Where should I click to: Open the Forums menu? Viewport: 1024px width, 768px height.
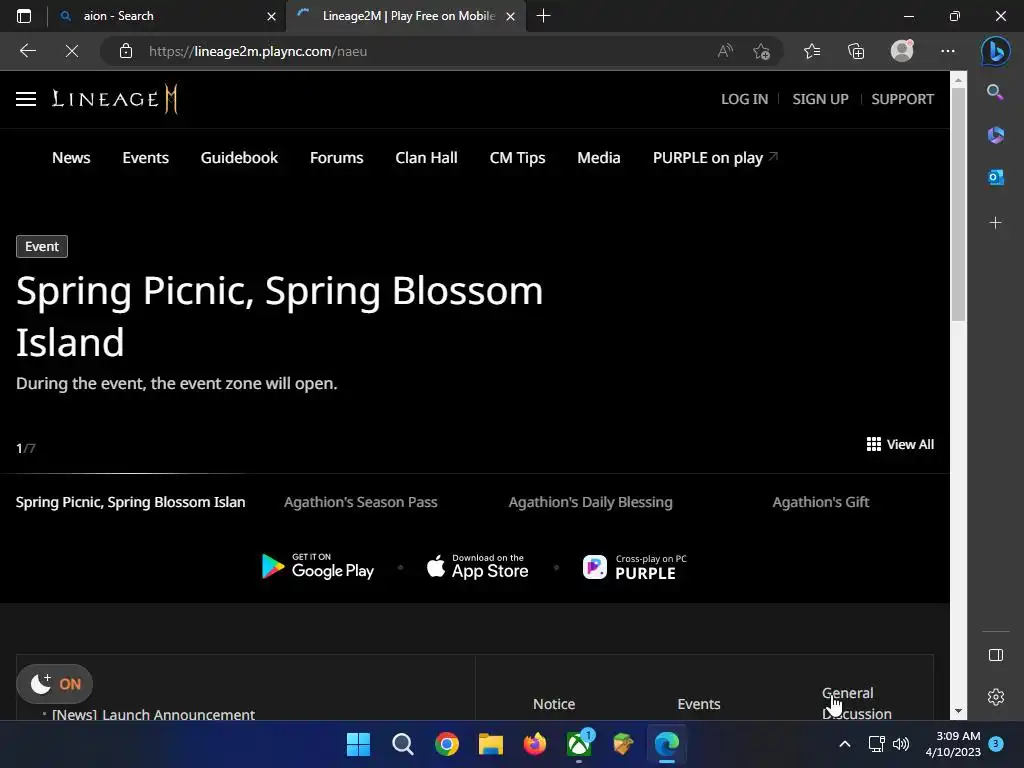336,157
